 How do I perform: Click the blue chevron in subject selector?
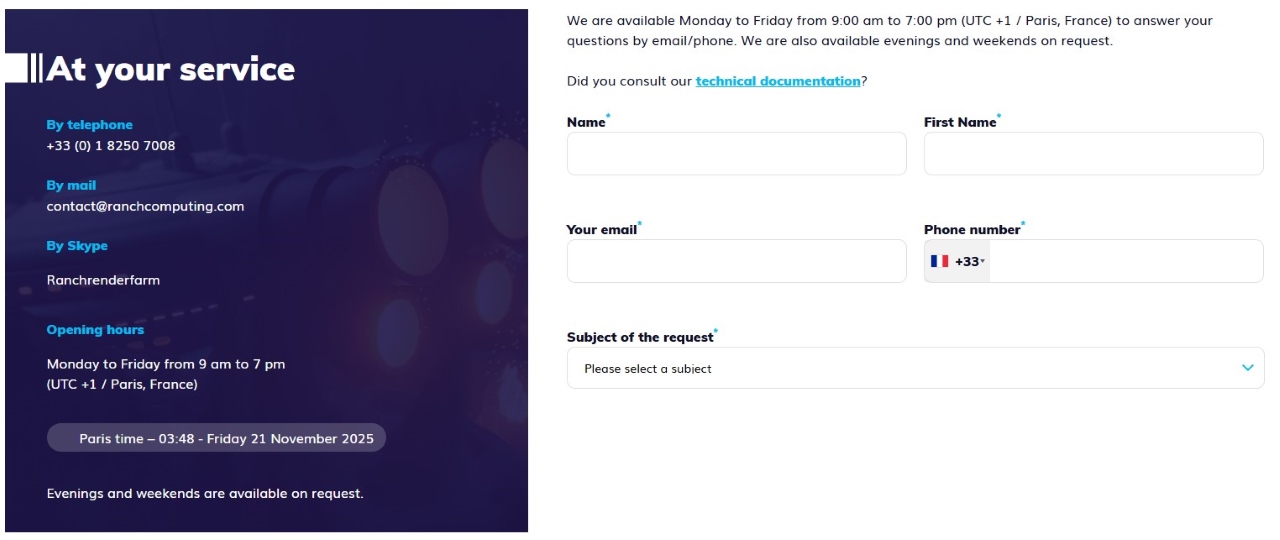coord(1247,368)
